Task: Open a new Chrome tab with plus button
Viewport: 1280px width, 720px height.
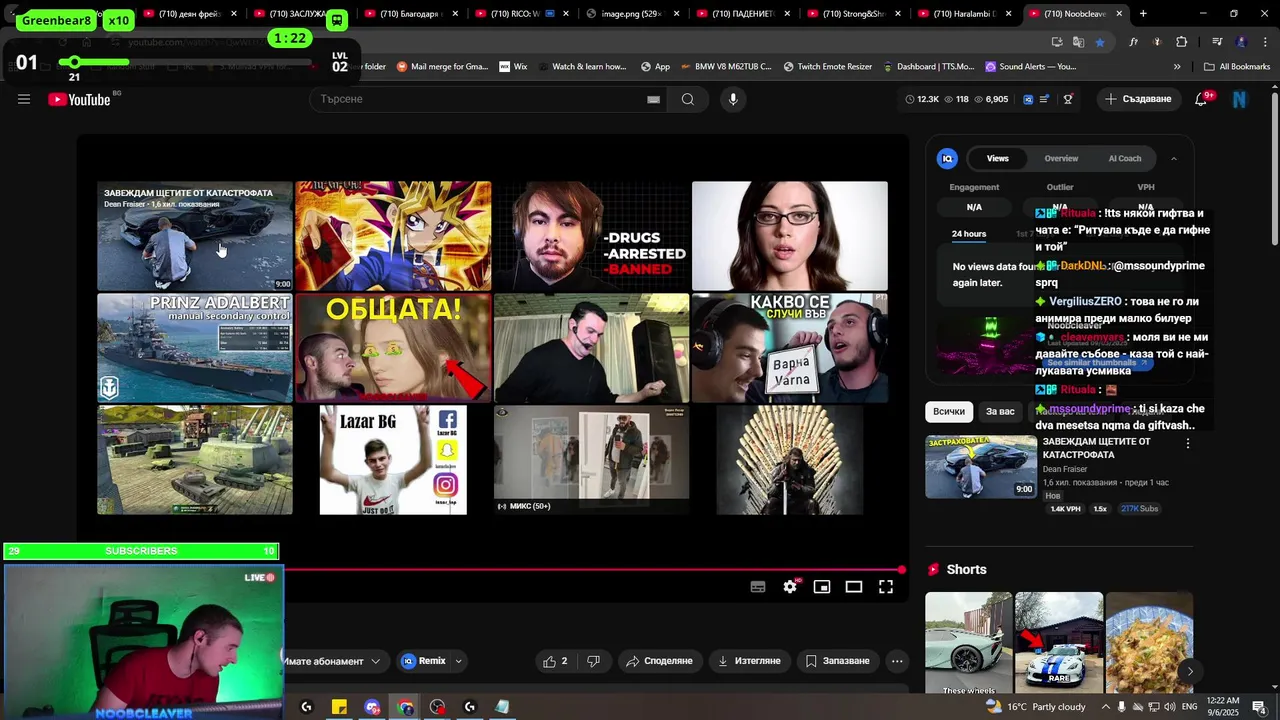Action: (1143, 14)
